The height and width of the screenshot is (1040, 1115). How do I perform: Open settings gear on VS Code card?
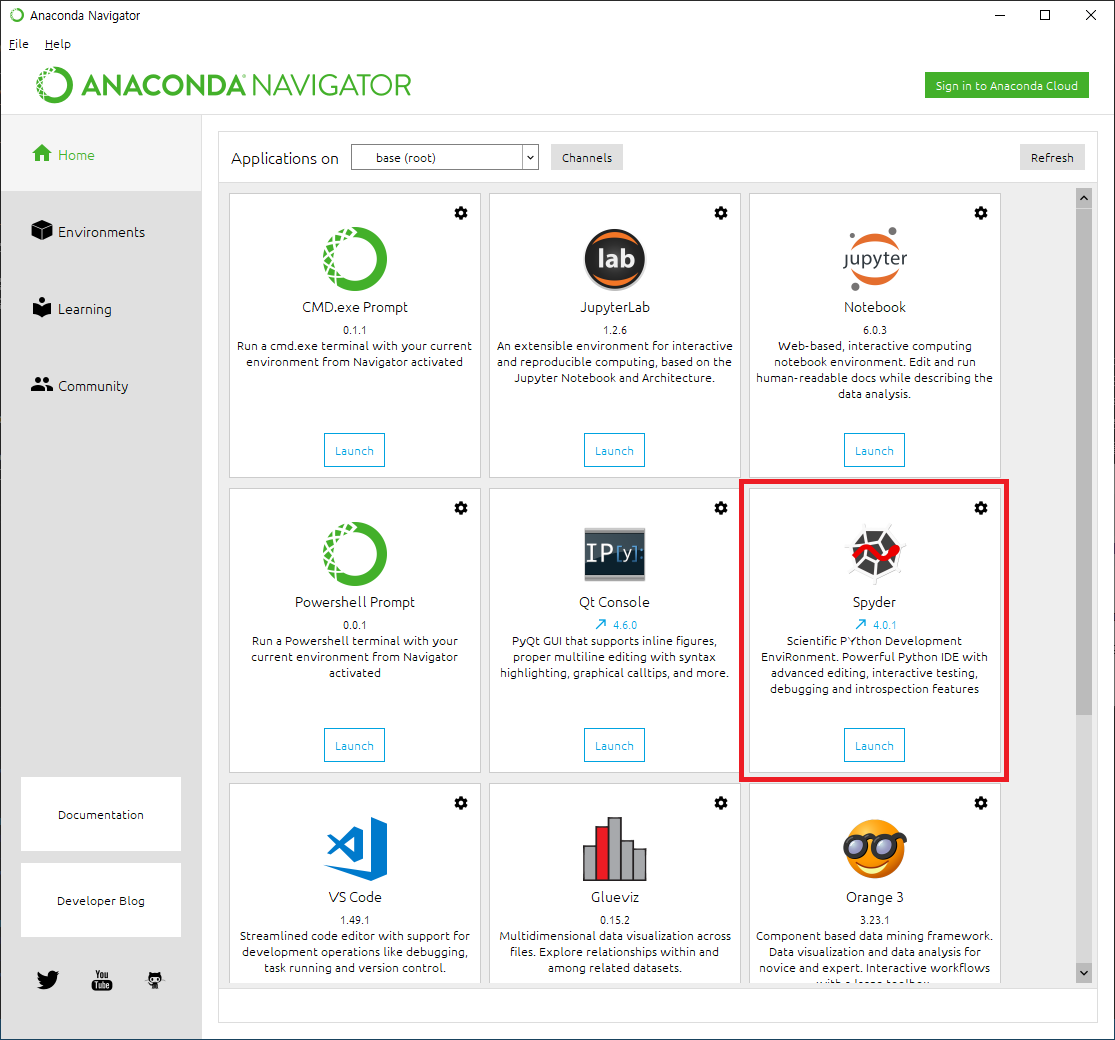461,803
